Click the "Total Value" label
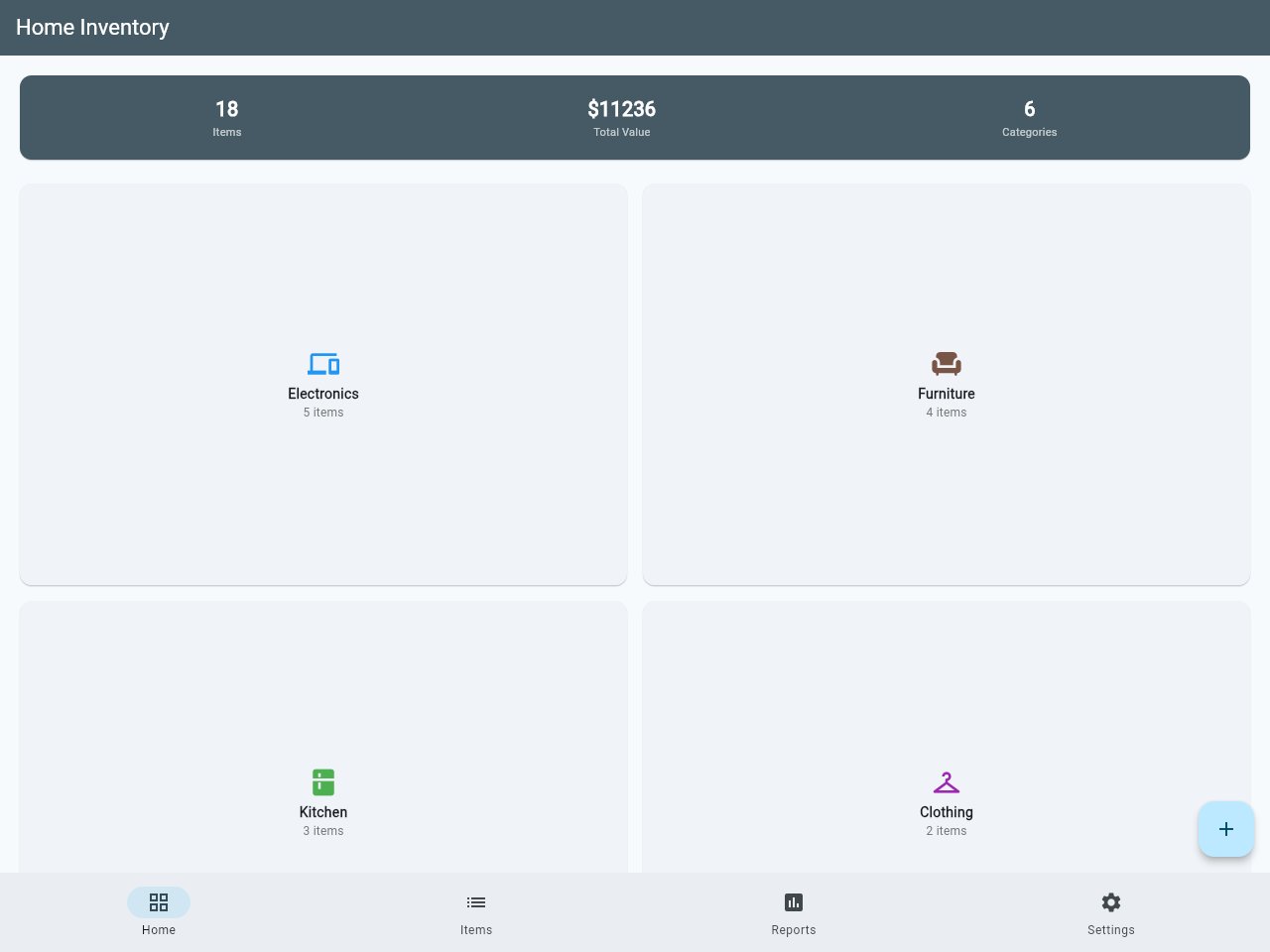1270x952 pixels. click(622, 132)
